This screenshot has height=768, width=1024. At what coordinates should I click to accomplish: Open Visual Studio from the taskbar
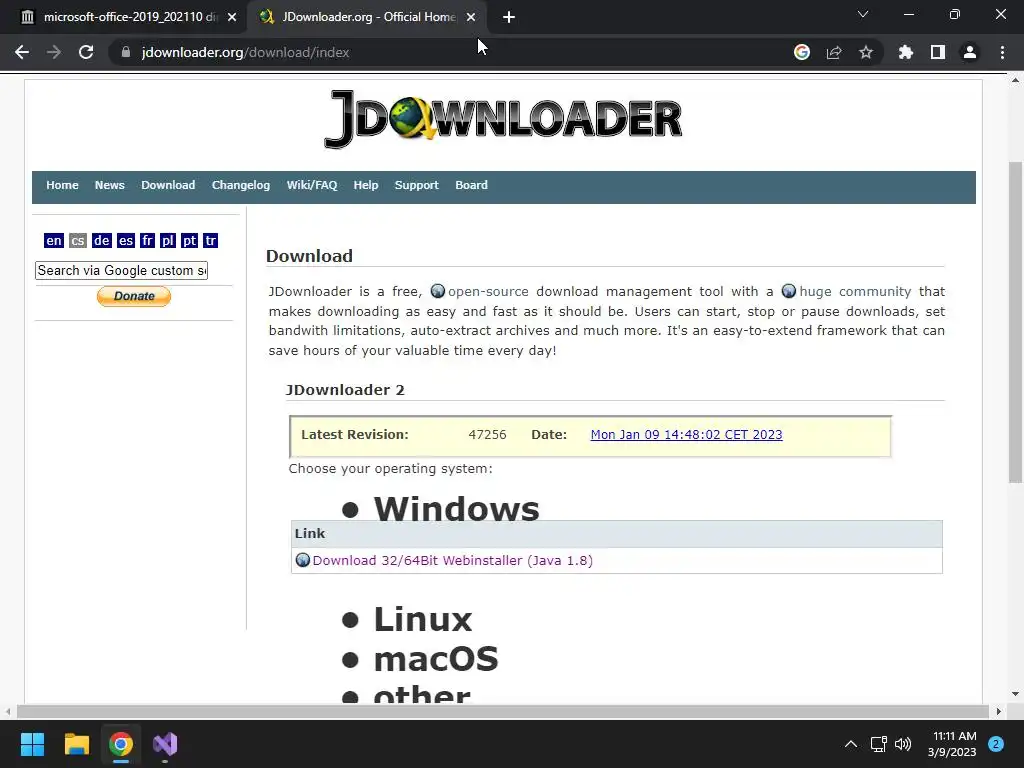(x=165, y=744)
